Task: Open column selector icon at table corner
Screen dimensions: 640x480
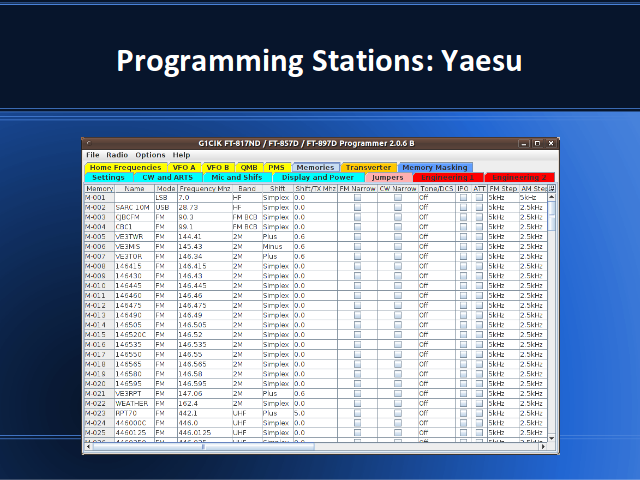Action: click(551, 189)
